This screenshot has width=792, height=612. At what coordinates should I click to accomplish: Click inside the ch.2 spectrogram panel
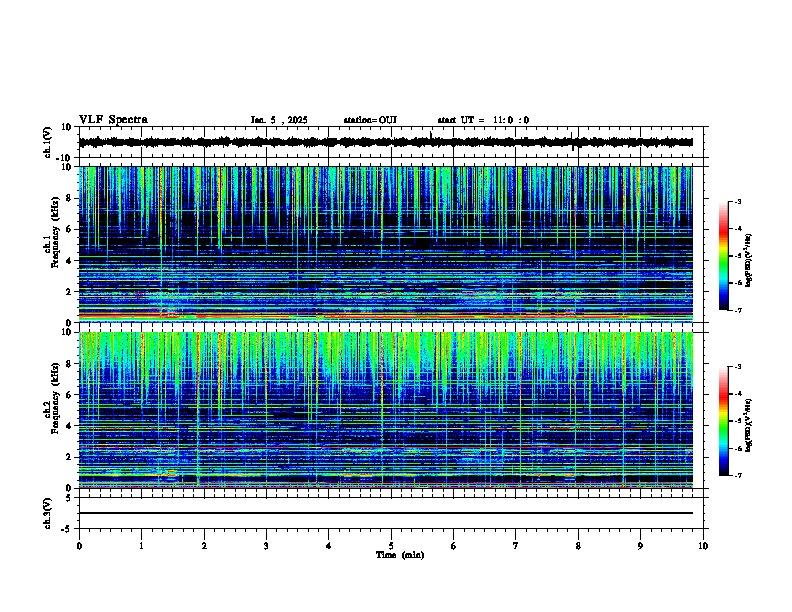coord(385,410)
